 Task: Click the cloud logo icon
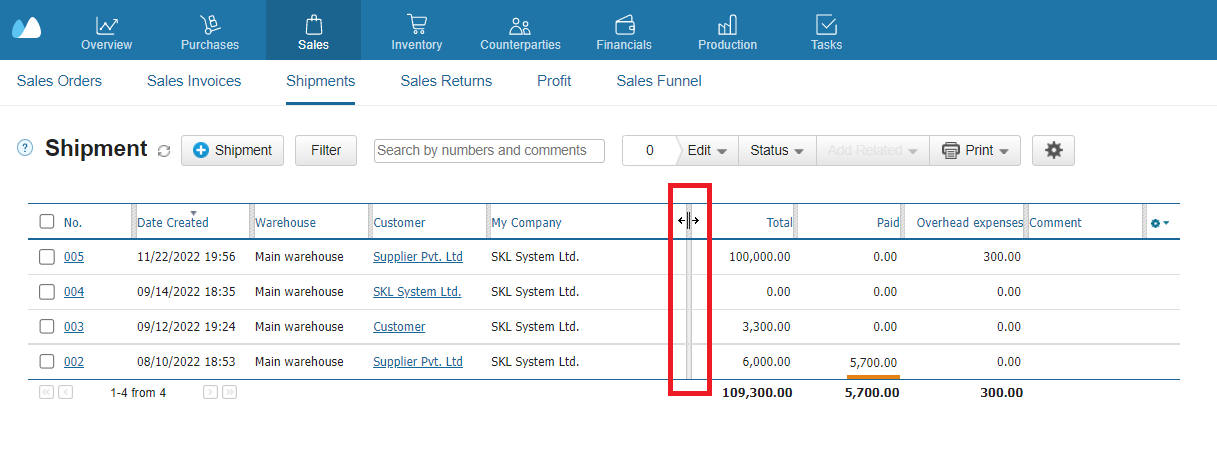[27, 27]
